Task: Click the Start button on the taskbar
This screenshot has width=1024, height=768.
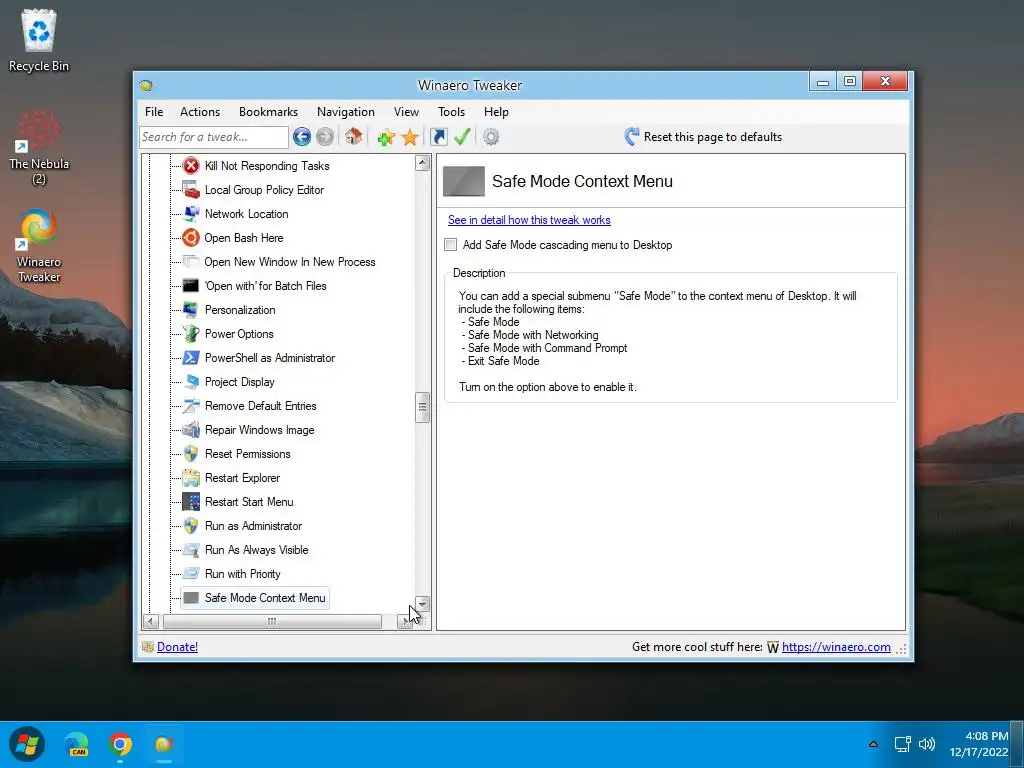Action: [x=27, y=744]
